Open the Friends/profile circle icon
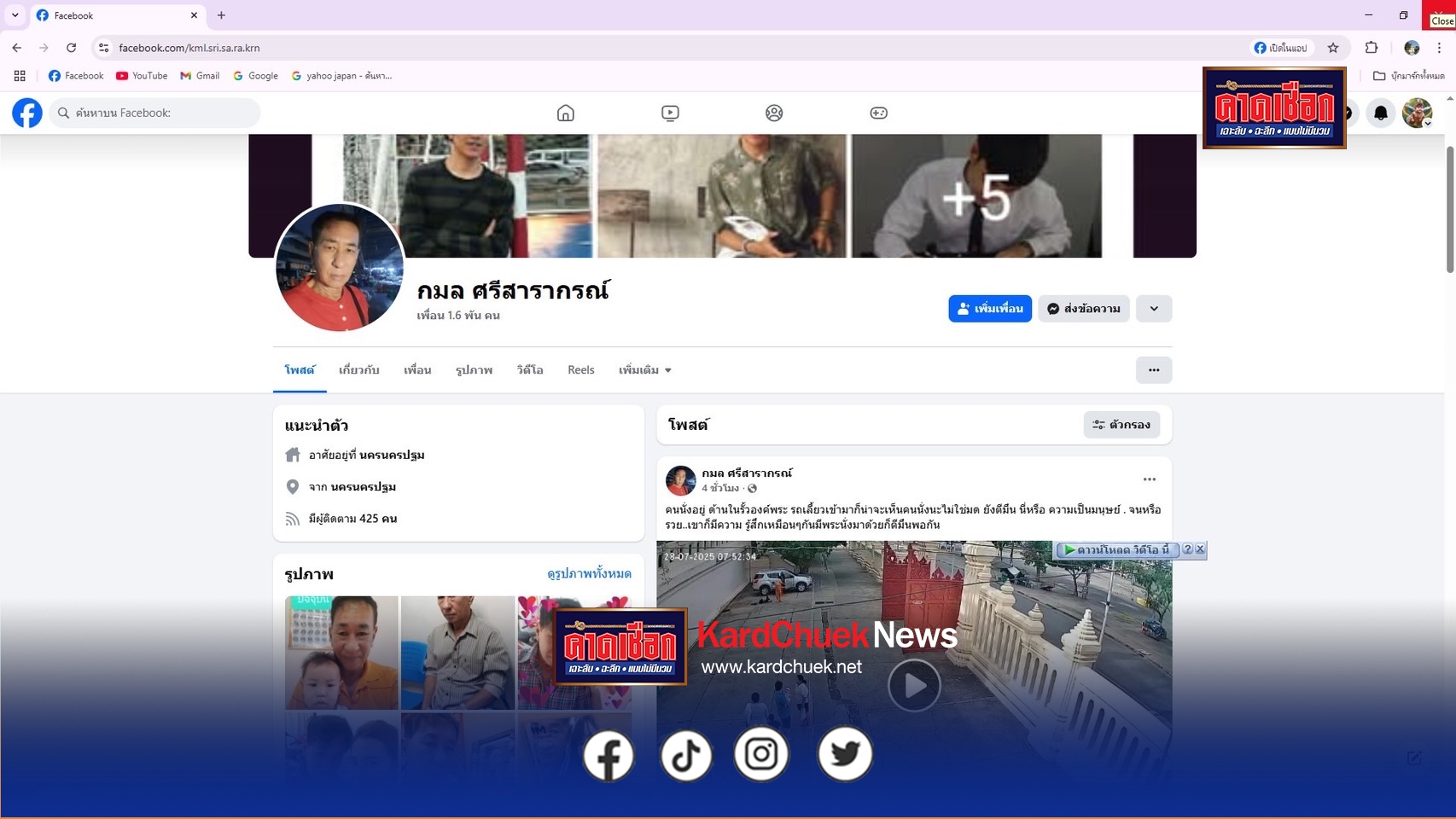This screenshot has height=819, width=1456. (x=774, y=113)
